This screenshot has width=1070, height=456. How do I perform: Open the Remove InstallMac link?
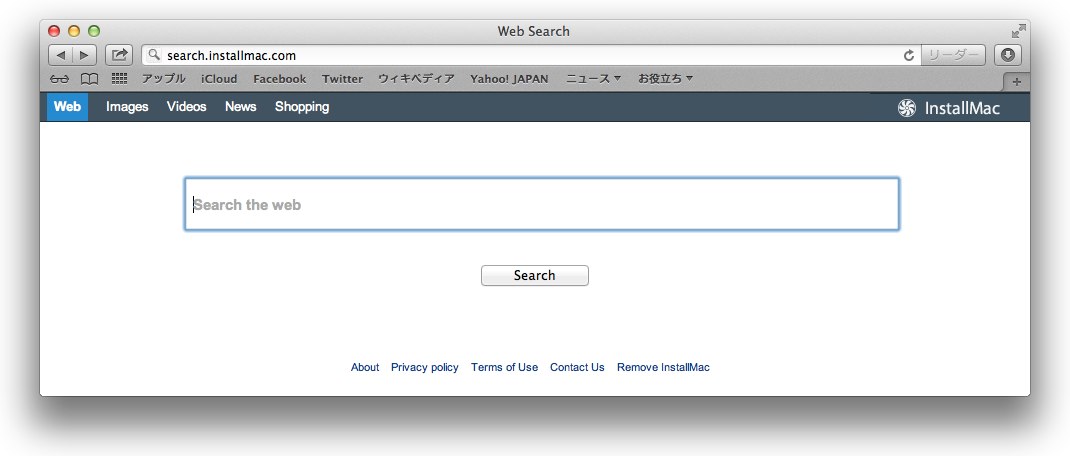[x=663, y=367]
